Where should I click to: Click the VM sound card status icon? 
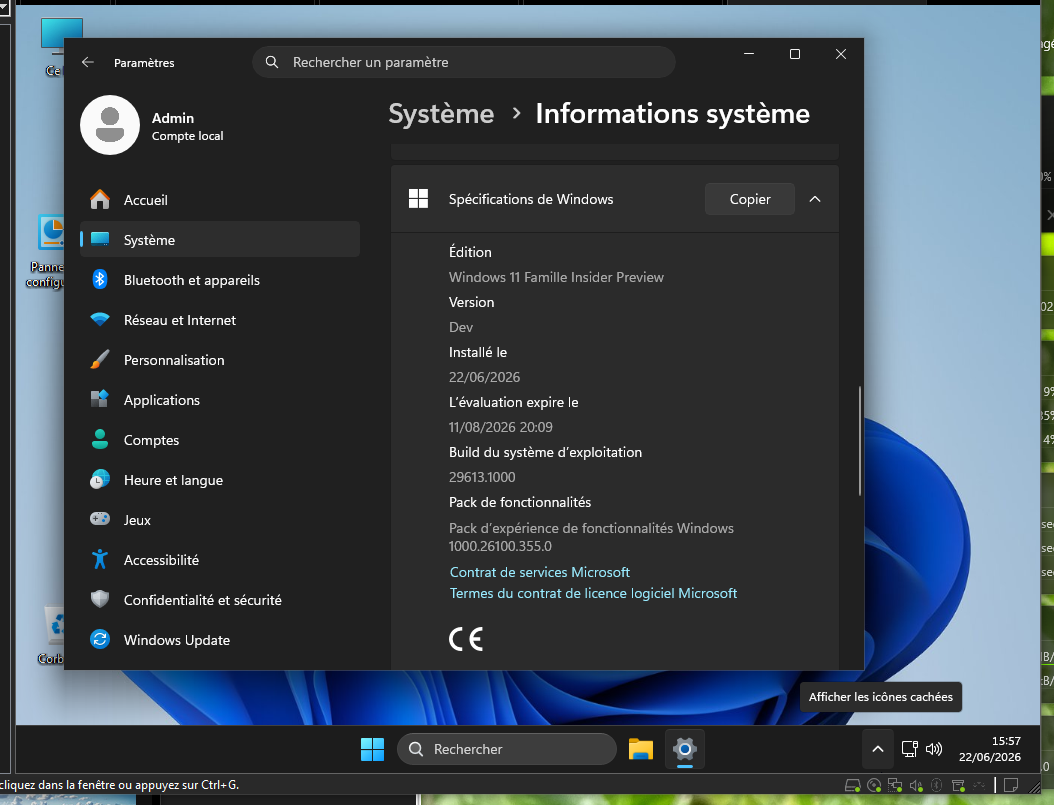pos(916,785)
